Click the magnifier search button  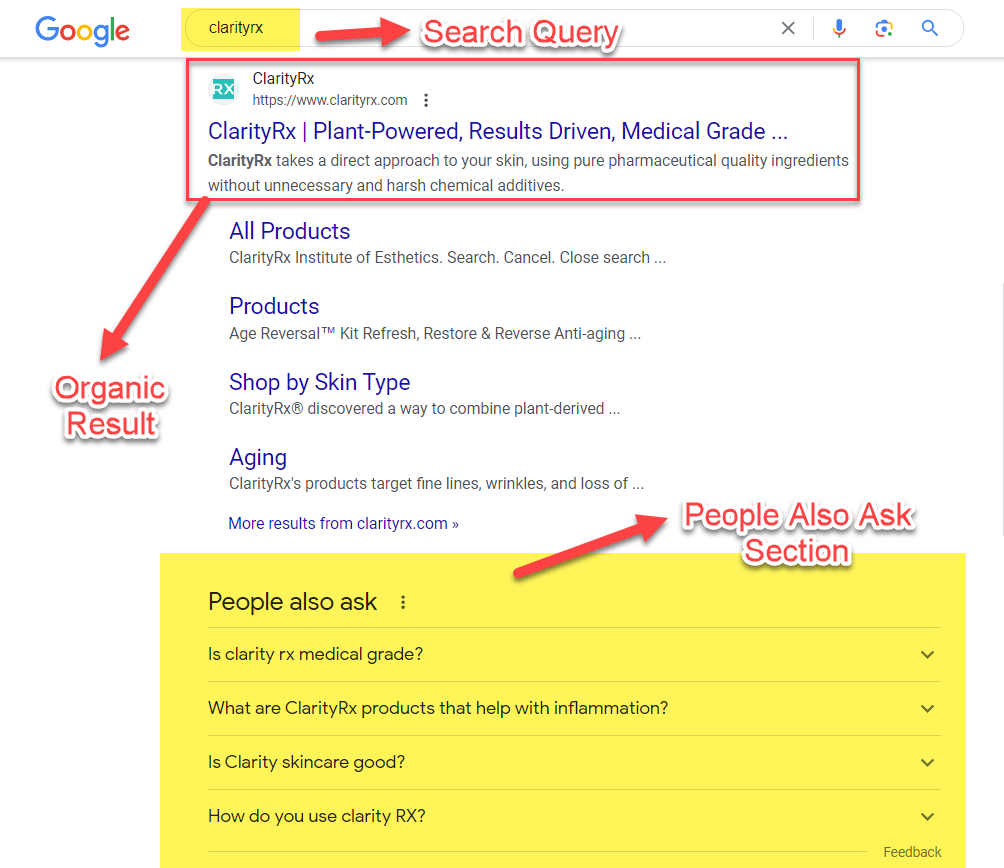pos(930,28)
